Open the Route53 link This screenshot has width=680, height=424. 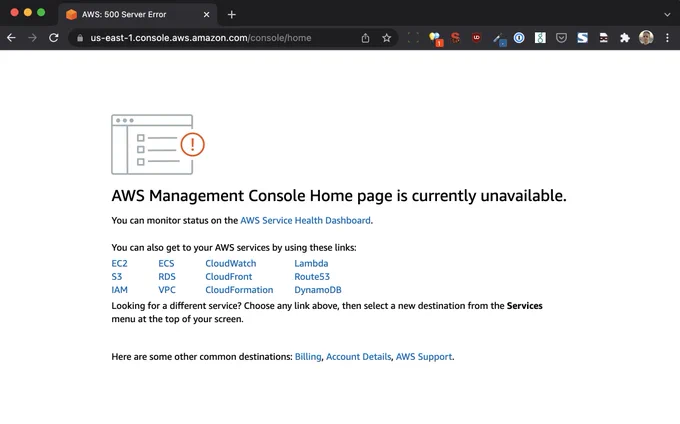point(312,276)
